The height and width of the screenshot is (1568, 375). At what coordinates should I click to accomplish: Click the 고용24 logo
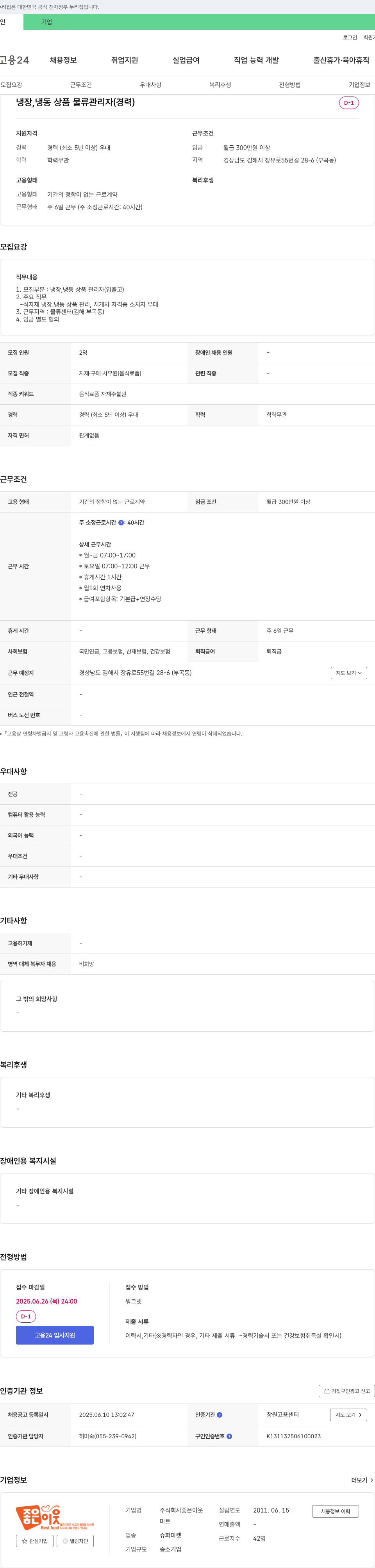pos(14,60)
